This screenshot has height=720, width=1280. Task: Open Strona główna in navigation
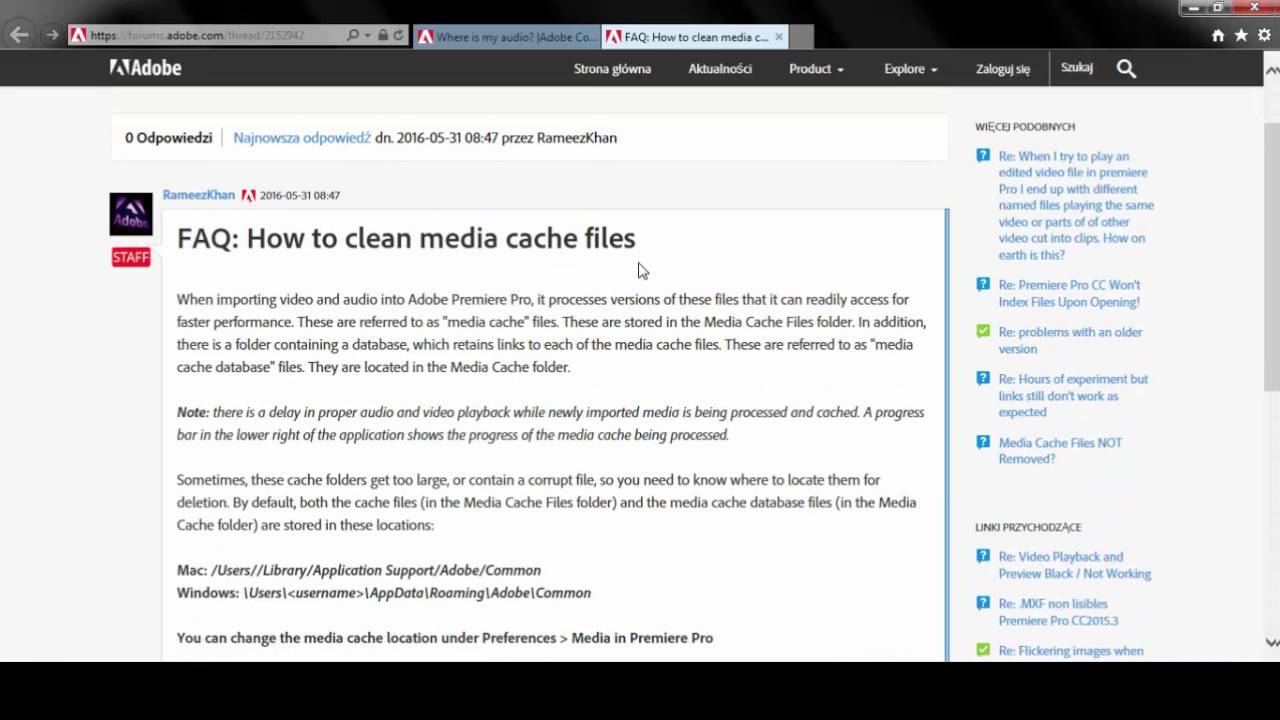tap(612, 69)
